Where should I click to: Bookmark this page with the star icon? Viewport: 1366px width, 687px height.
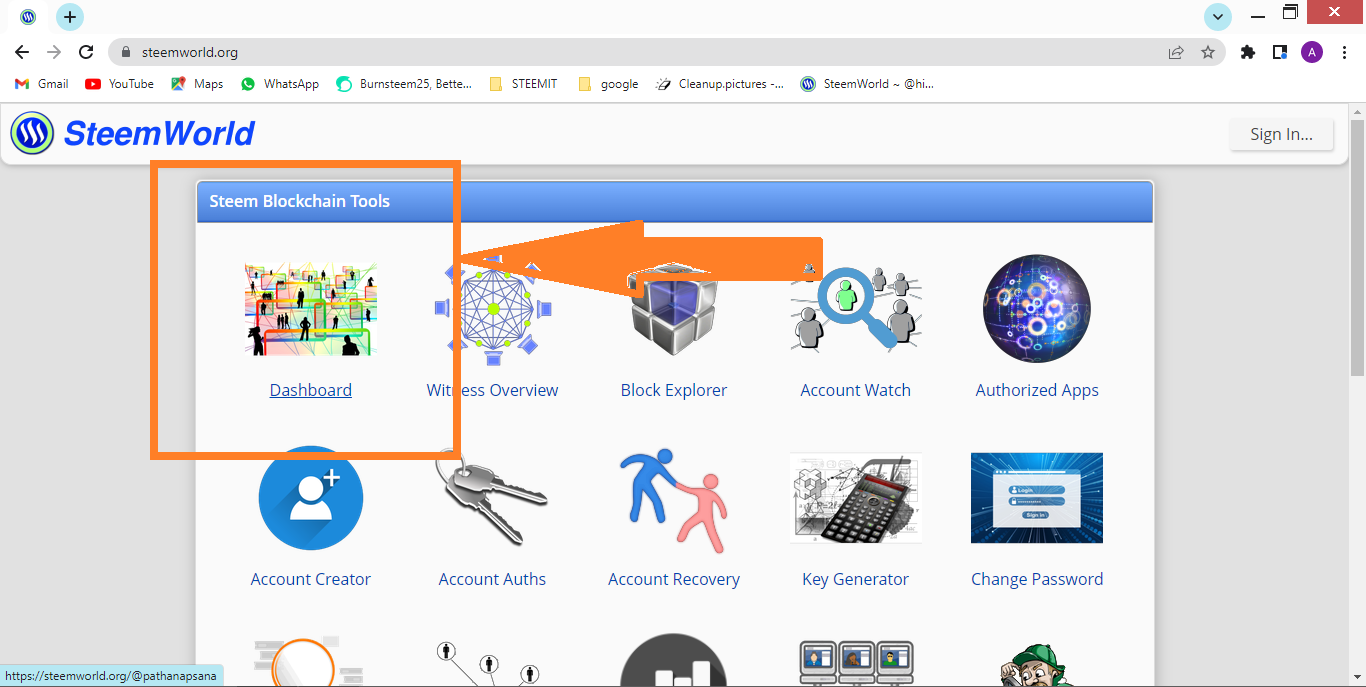tap(1209, 51)
